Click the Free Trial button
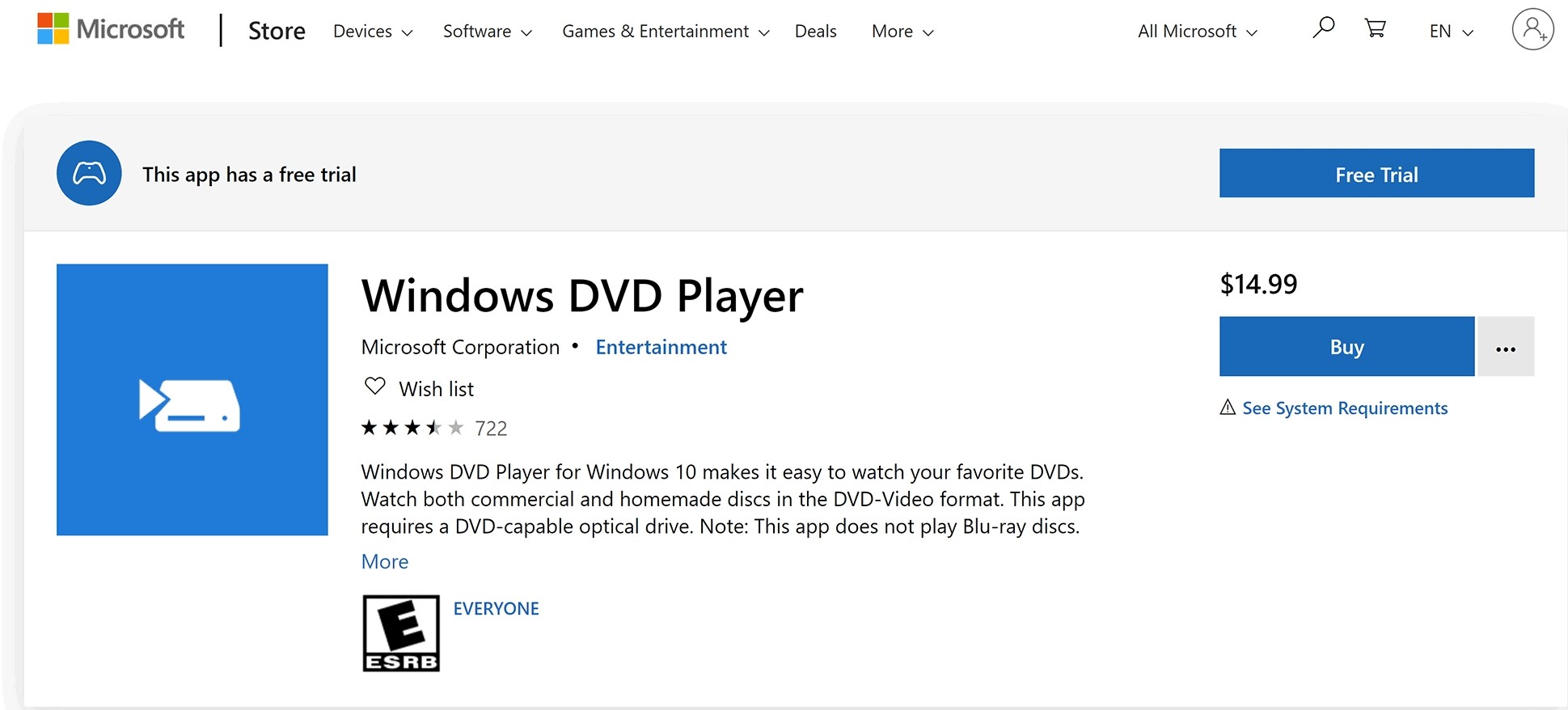Screen dimensions: 1568x710 click(x=1376, y=173)
